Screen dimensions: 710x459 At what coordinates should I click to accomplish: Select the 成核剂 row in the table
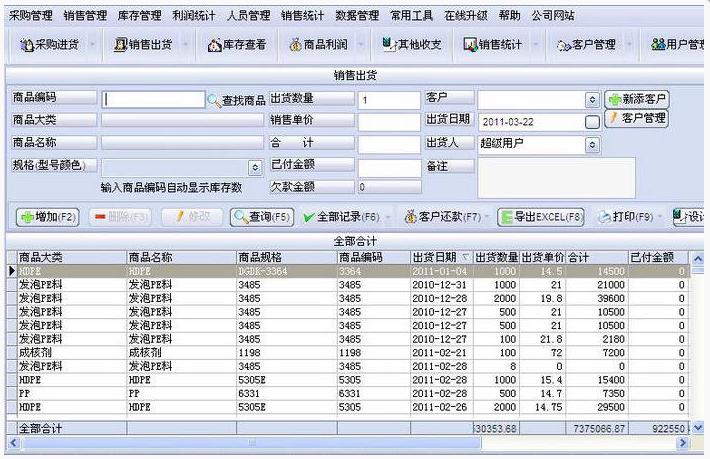[x=348, y=353]
